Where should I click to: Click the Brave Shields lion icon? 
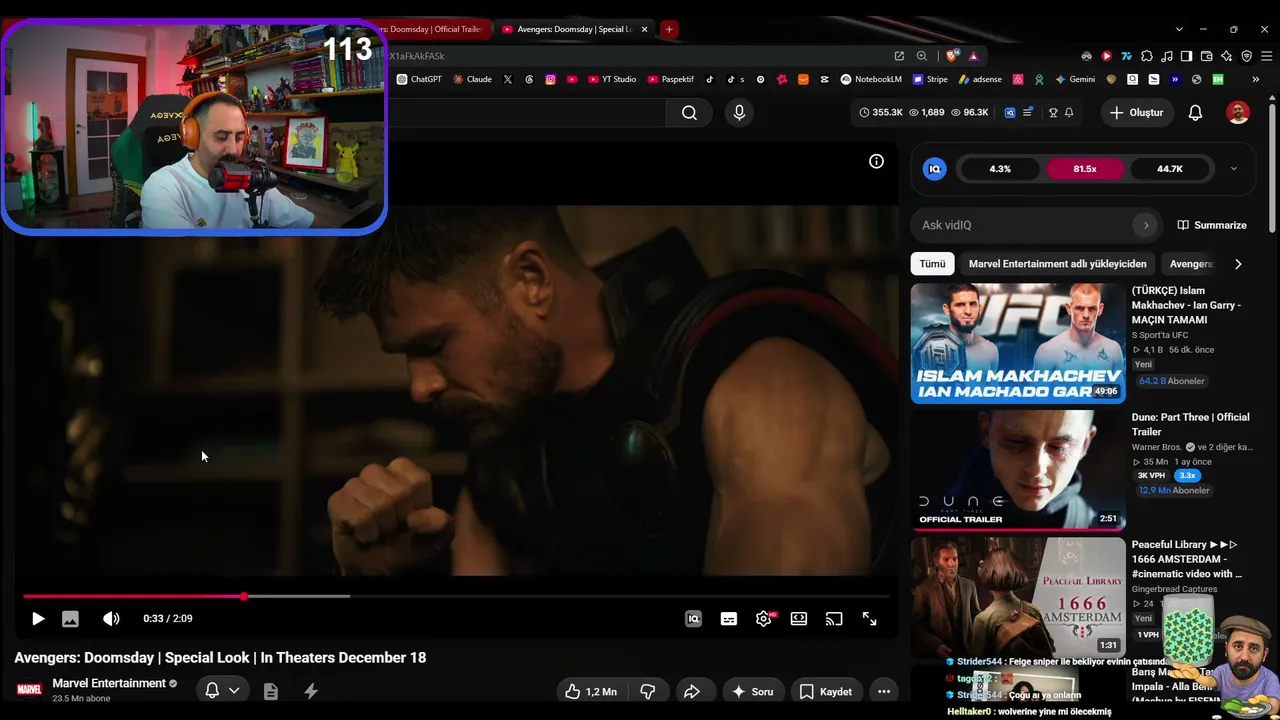pos(951,56)
